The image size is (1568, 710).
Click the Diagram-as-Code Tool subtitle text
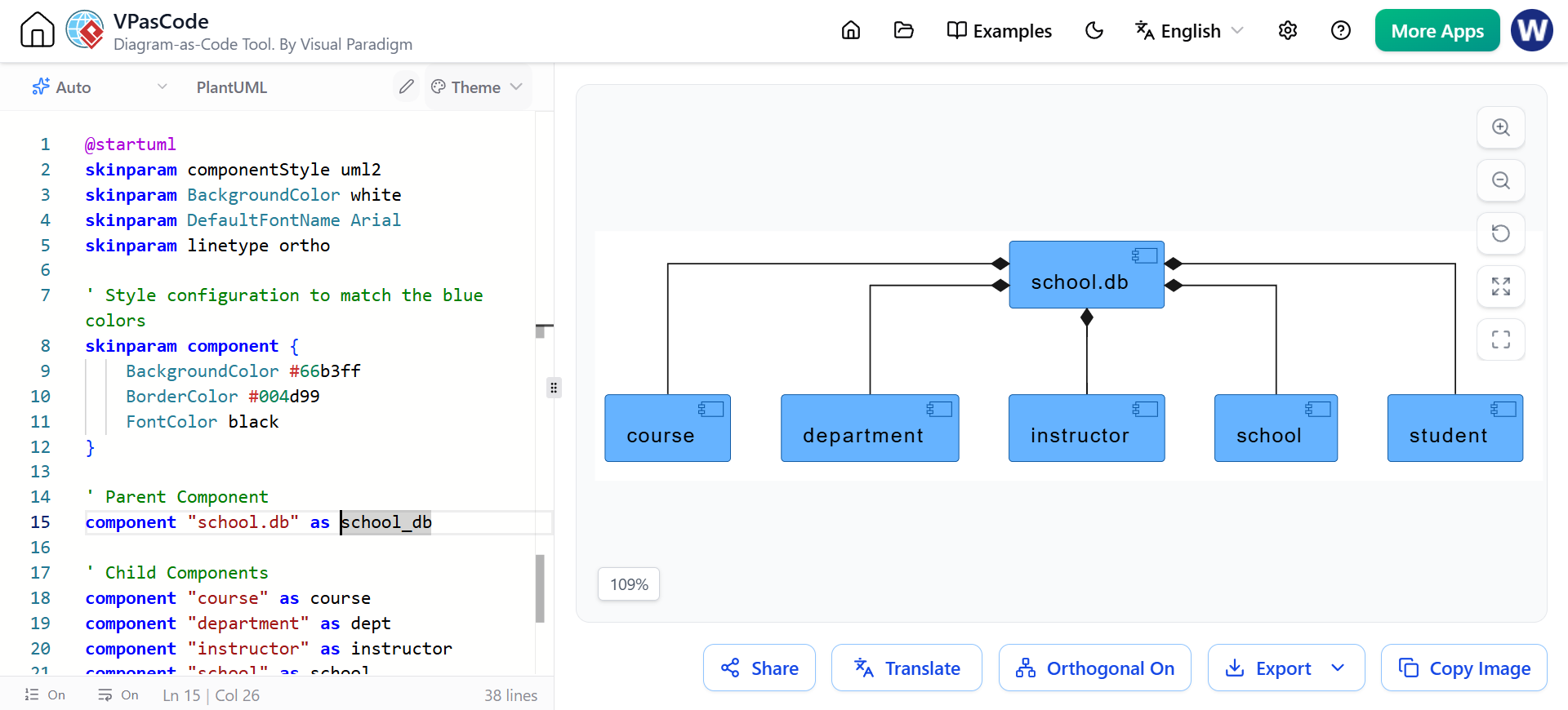click(x=263, y=44)
